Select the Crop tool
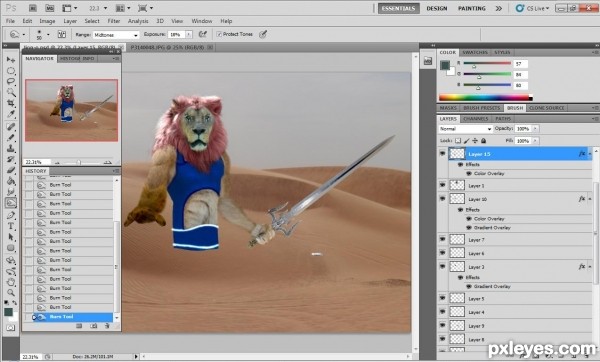 point(11,103)
